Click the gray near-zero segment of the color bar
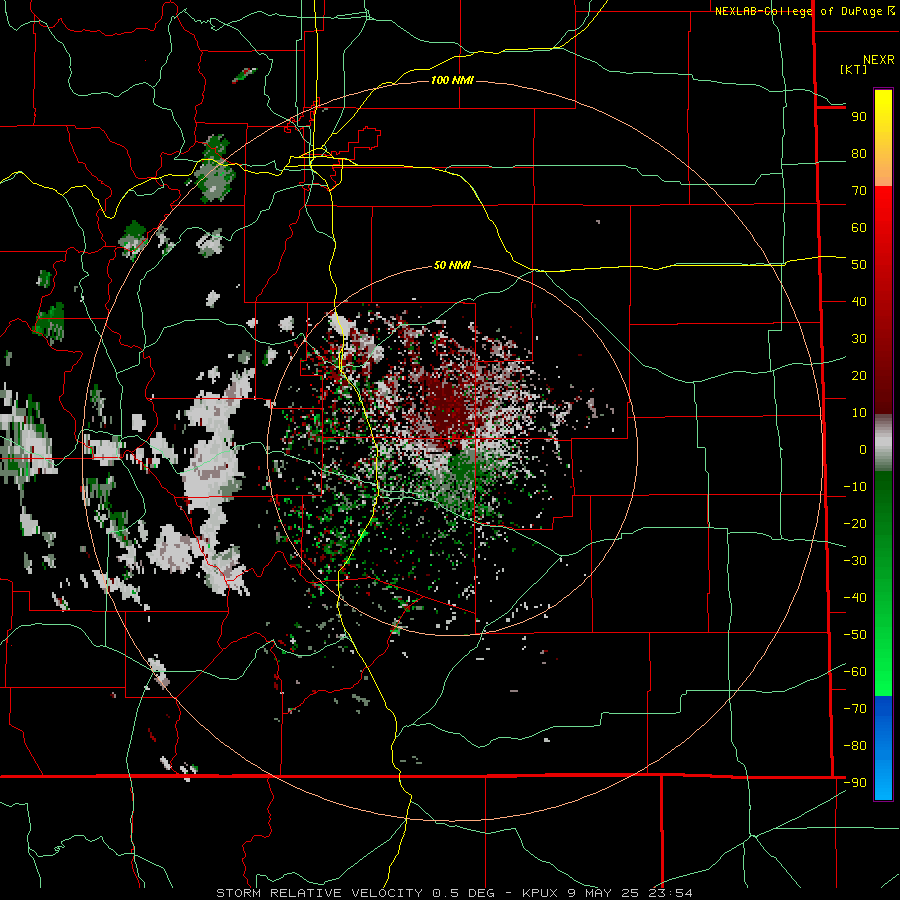Screen dimensions: 900x900 click(883, 443)
